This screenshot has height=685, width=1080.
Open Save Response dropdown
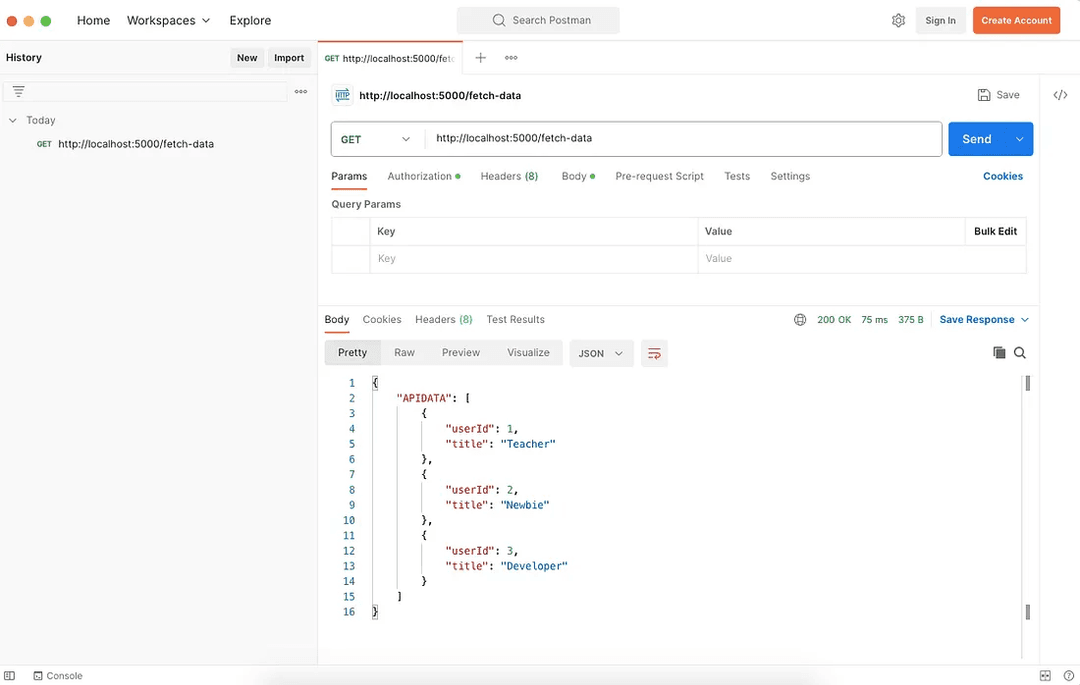coord(984,319)
